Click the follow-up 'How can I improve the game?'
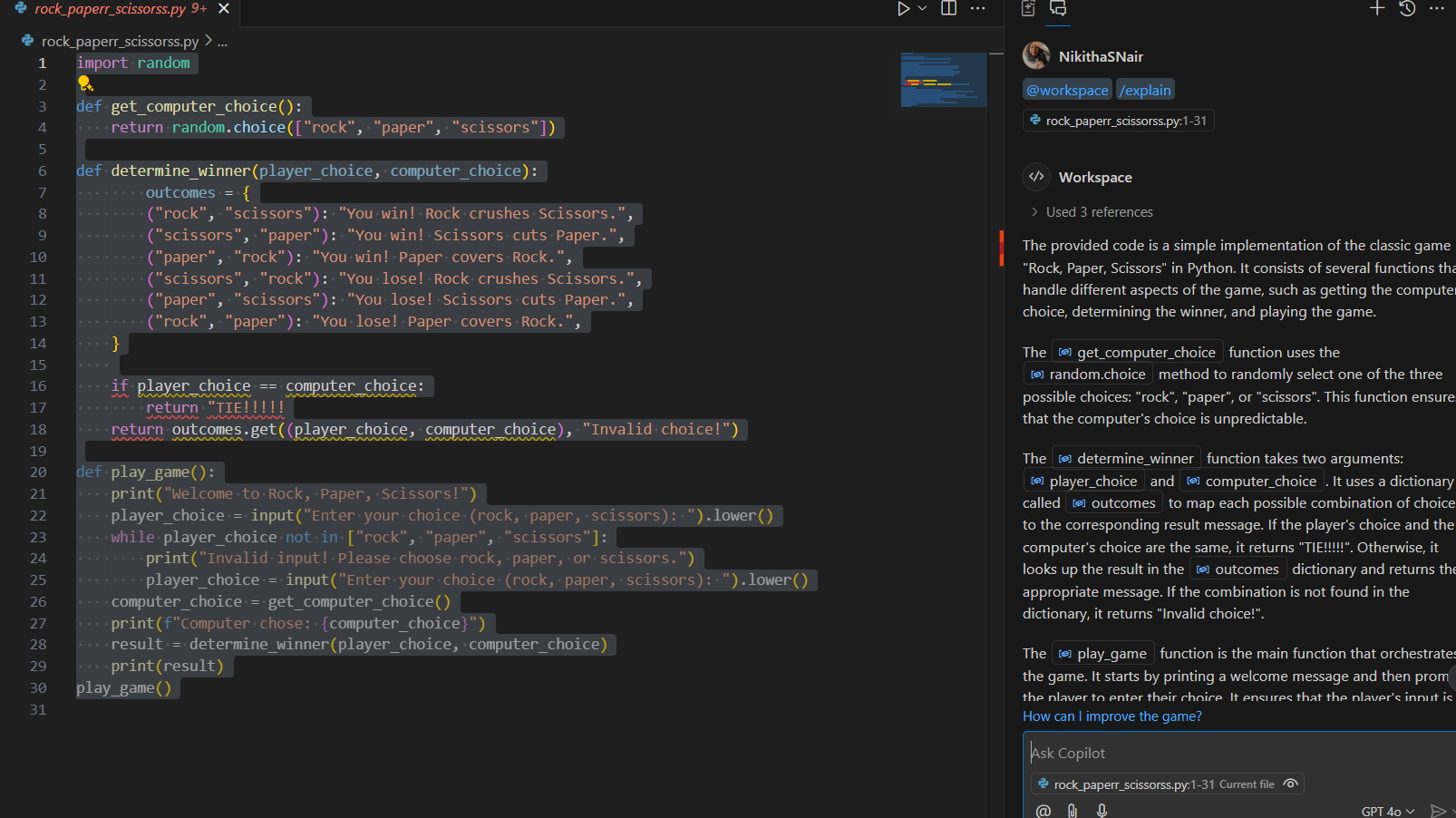Image resolution: width=1456 pixels, height=818 pixels. [1112, 716]
